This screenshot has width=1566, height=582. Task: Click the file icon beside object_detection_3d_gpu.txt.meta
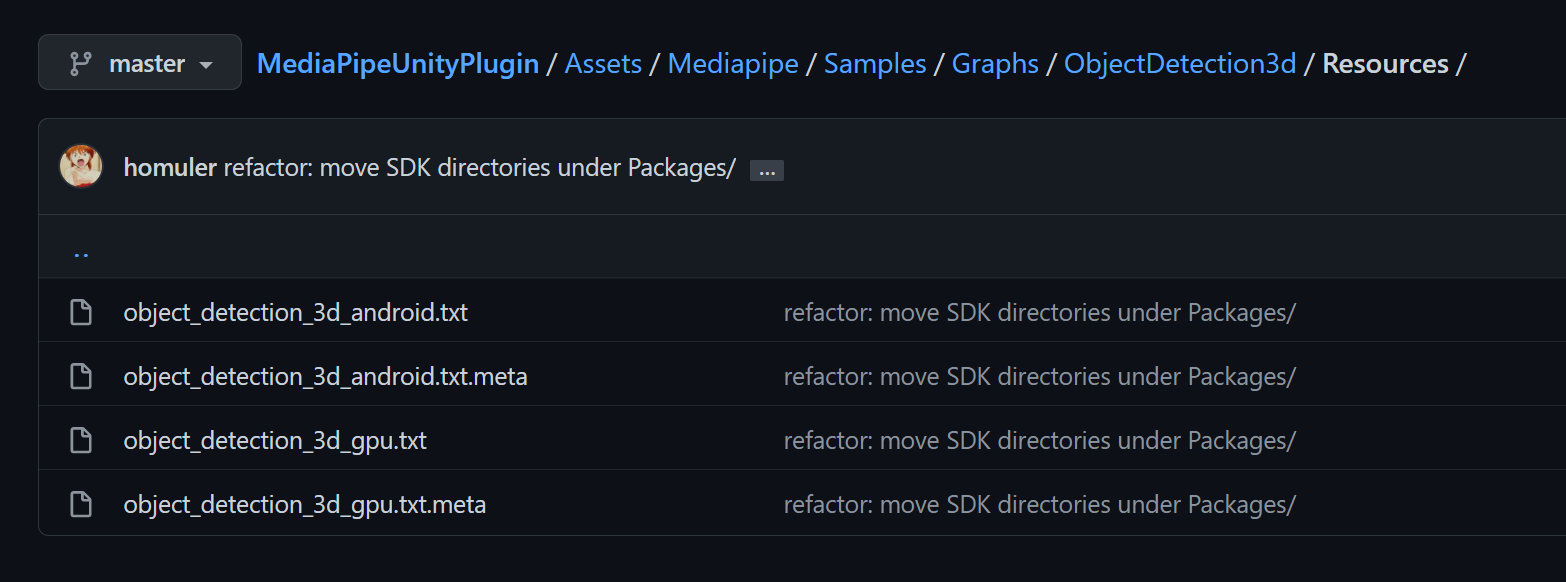[81, 503]
